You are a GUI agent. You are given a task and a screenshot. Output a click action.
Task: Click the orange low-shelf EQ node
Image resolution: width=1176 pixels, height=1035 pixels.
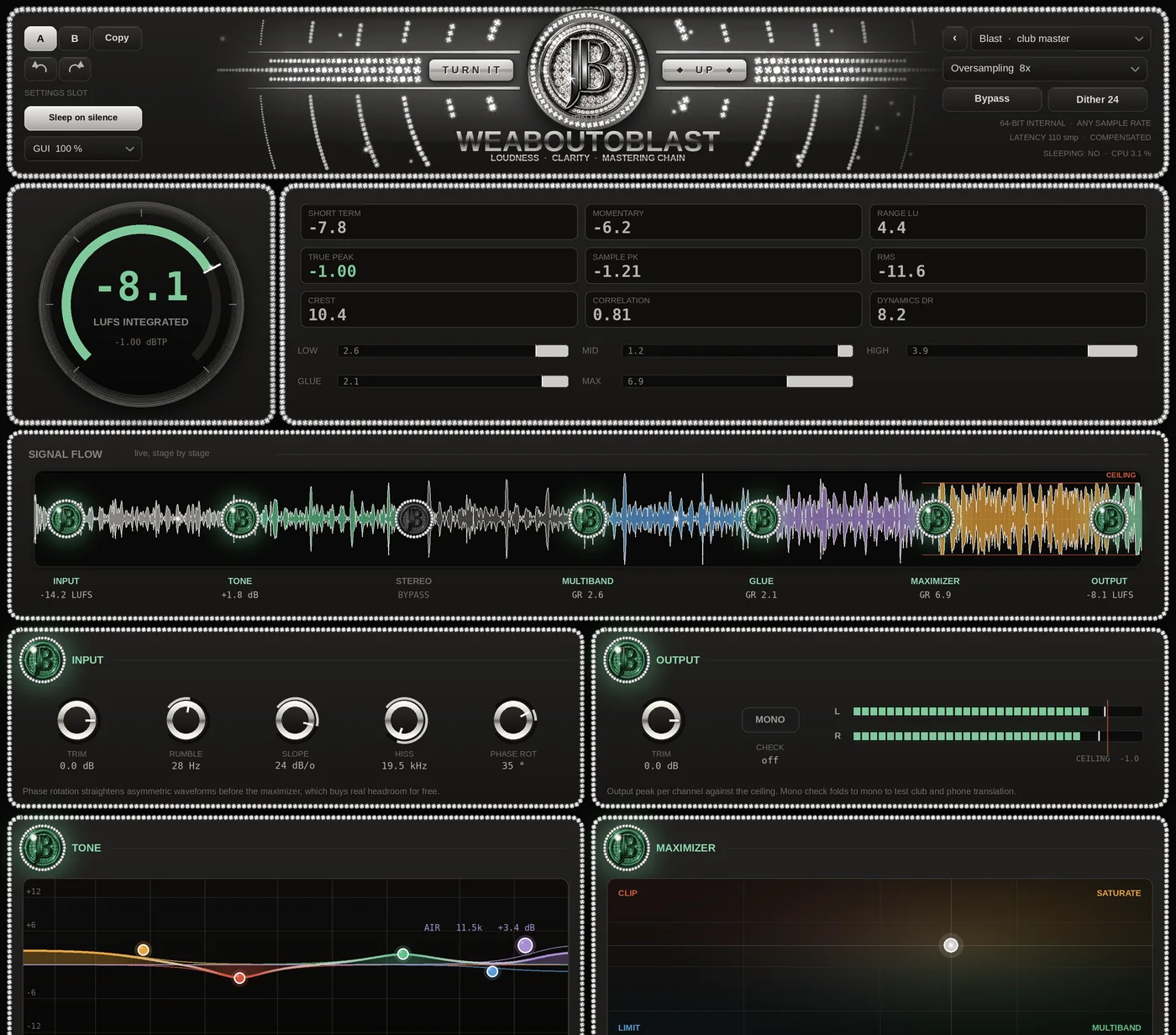click(x=144, y=949)
